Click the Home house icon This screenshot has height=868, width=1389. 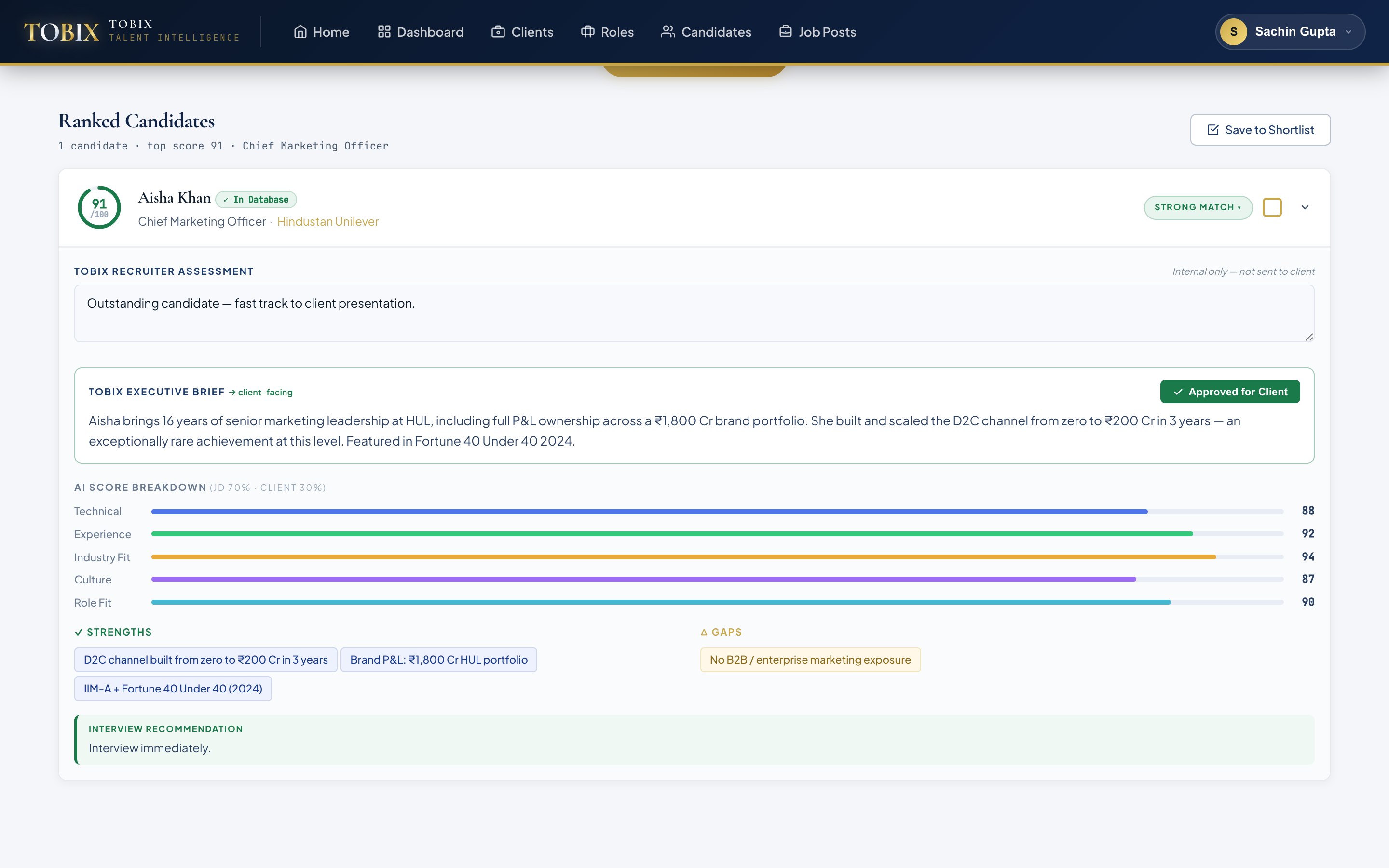coord(300,31)
